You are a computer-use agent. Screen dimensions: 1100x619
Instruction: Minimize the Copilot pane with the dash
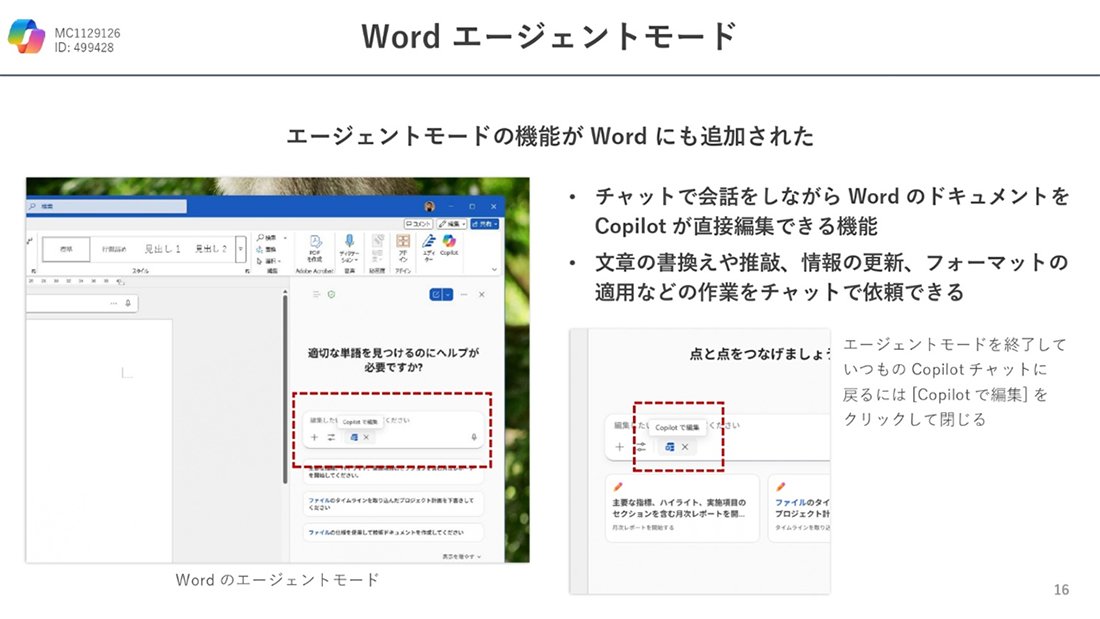(464, 295)
